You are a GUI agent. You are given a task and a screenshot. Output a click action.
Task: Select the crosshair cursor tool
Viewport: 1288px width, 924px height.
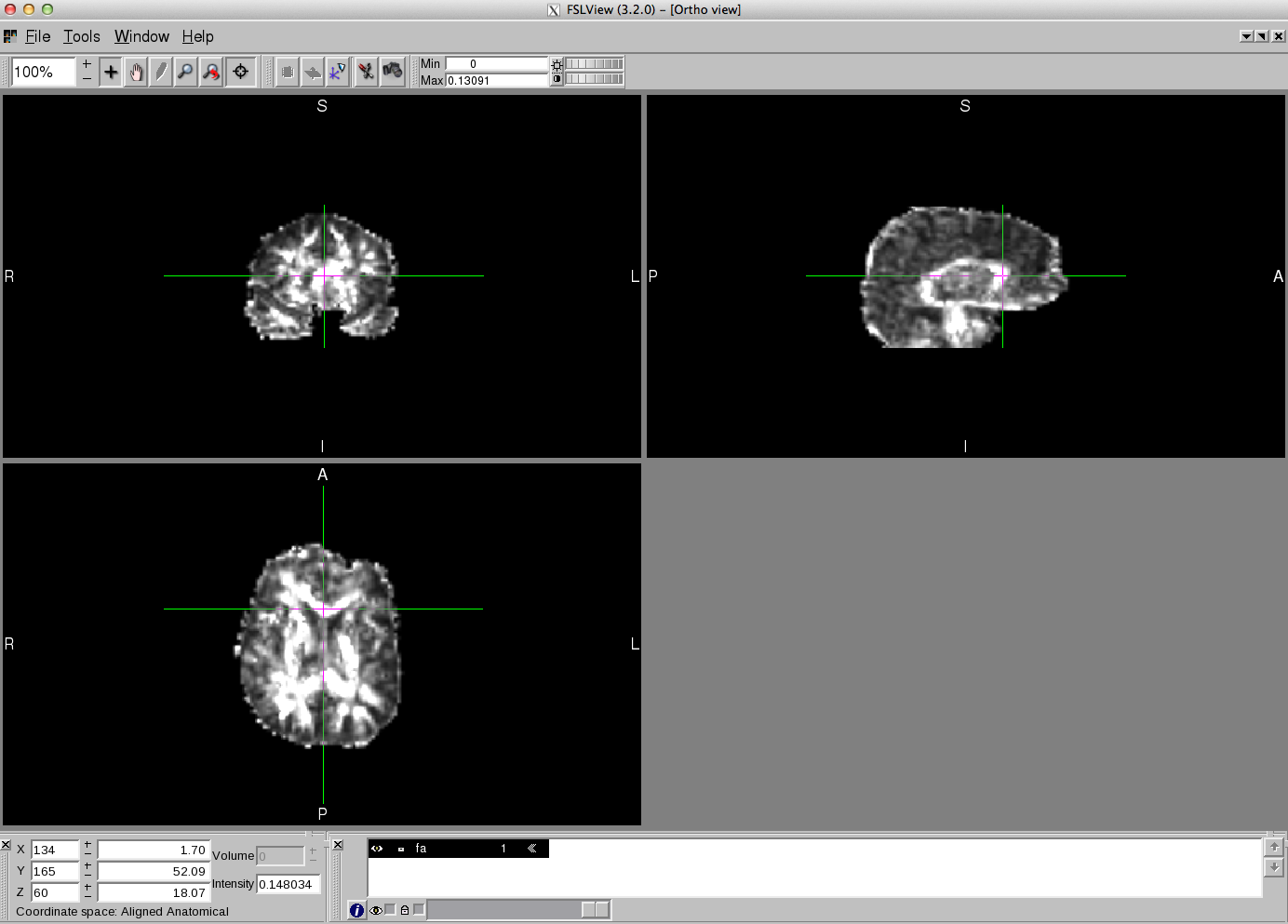click(x=111, y=72)
